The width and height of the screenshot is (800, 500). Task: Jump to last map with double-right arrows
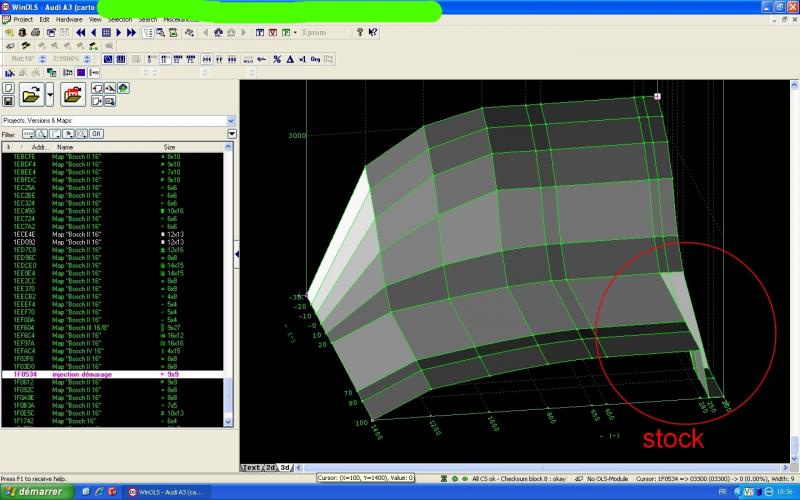coord(131,33)
